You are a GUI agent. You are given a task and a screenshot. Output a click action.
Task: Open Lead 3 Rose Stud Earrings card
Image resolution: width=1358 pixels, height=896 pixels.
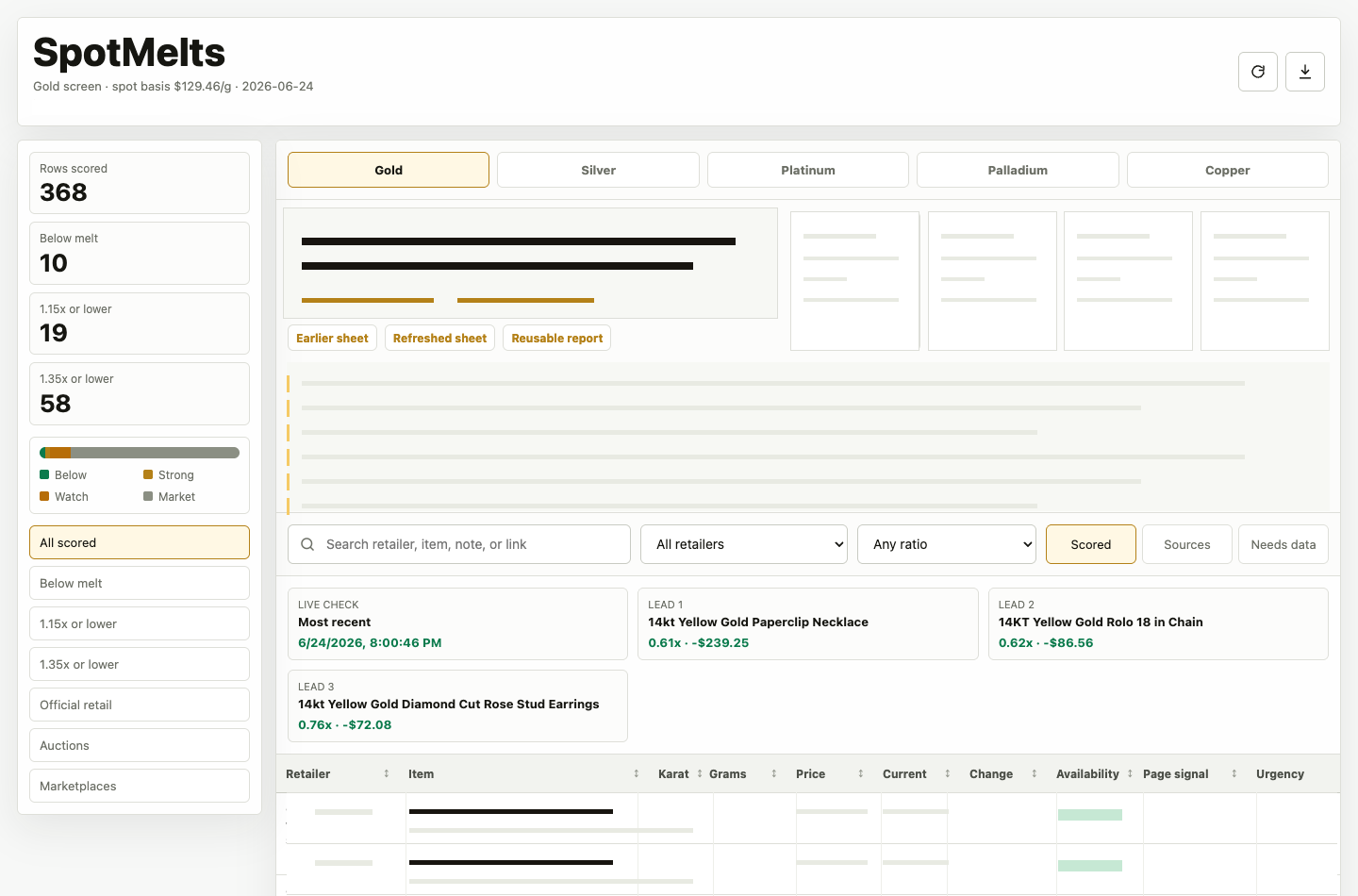(457, 705)
